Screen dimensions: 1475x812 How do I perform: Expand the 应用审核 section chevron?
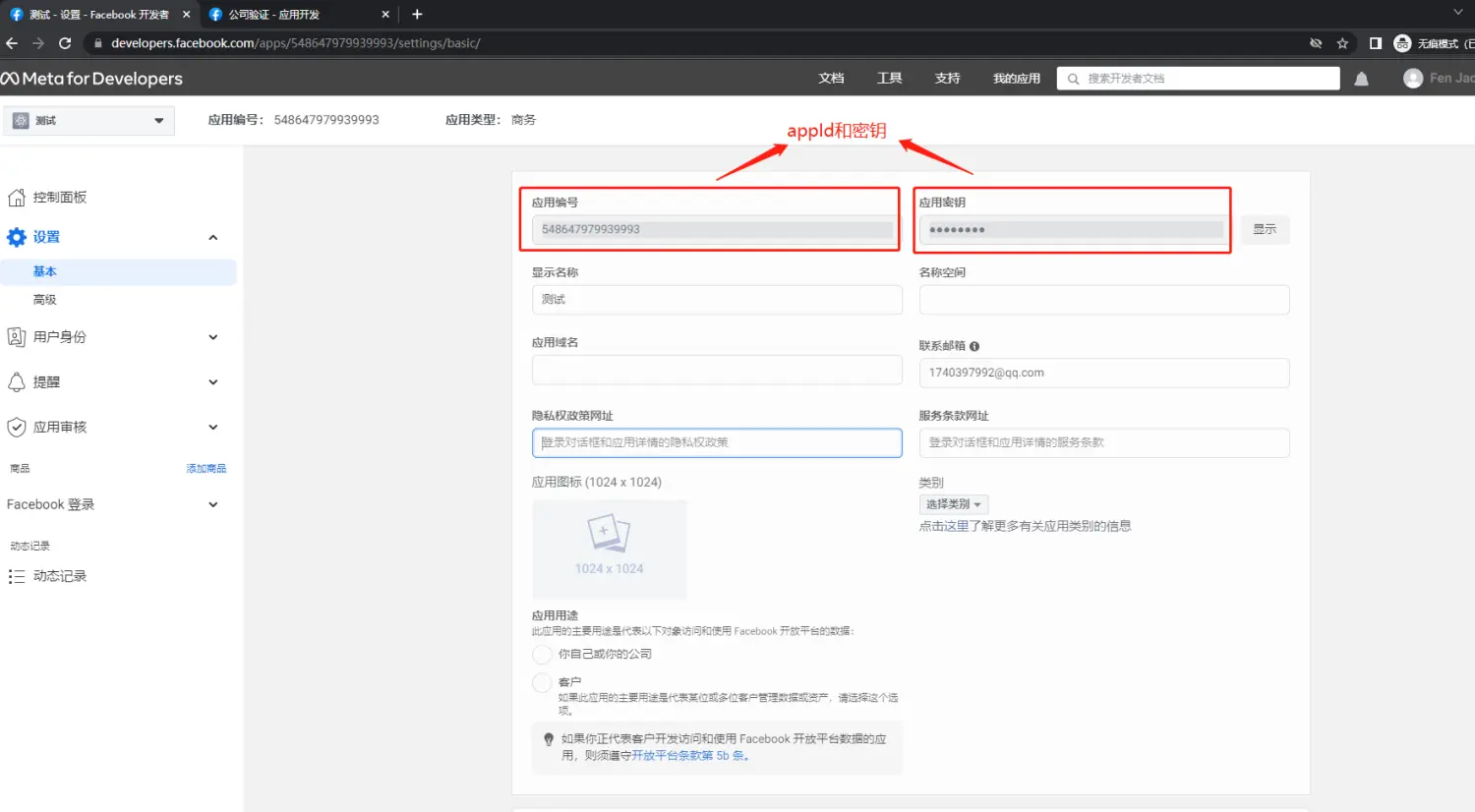click(213, 428)
